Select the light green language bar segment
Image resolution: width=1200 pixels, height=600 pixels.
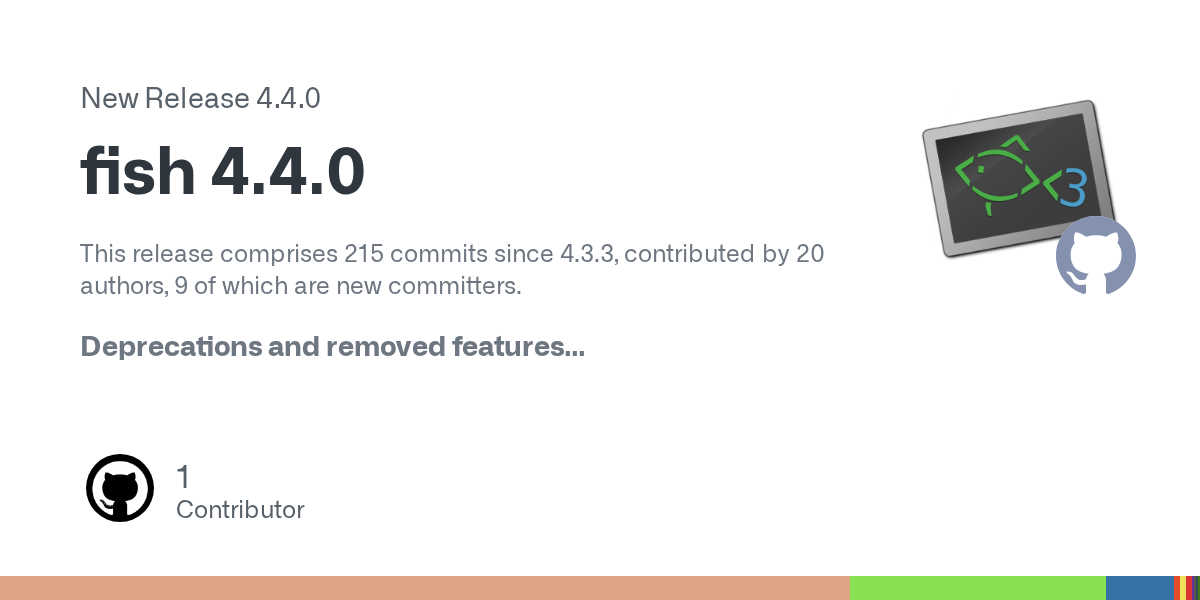(977, 588)
